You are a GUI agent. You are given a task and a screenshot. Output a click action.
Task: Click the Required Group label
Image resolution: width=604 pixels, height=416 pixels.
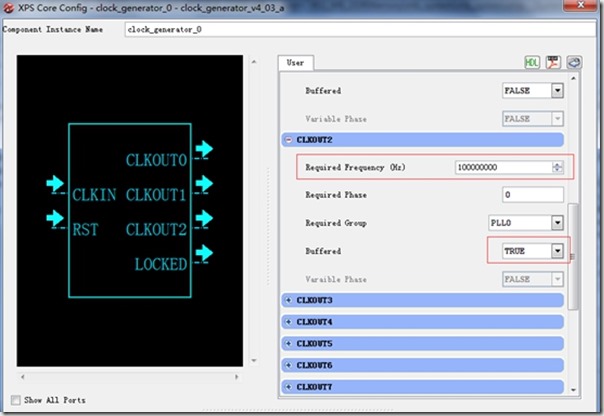pos(336,223)
